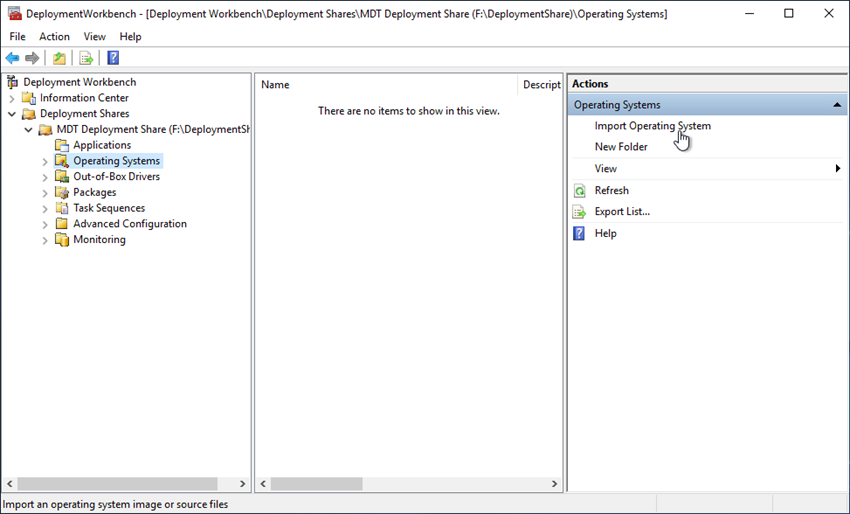Image resolution: width=850 pixels, height=514 pixels.
Task: Select Packages in the tree
Action: pos(94,192)
